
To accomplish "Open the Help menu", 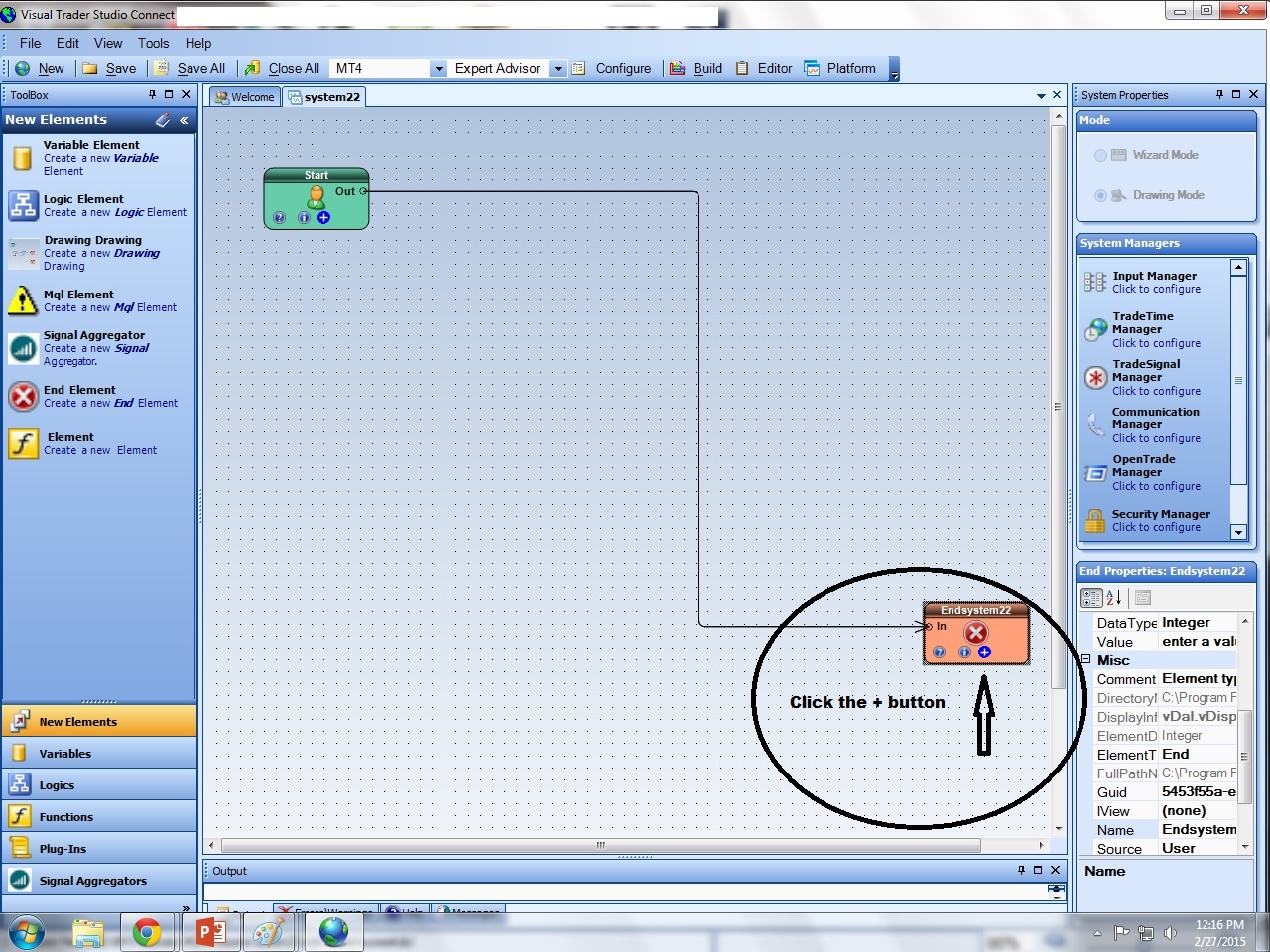I will 198,43.
